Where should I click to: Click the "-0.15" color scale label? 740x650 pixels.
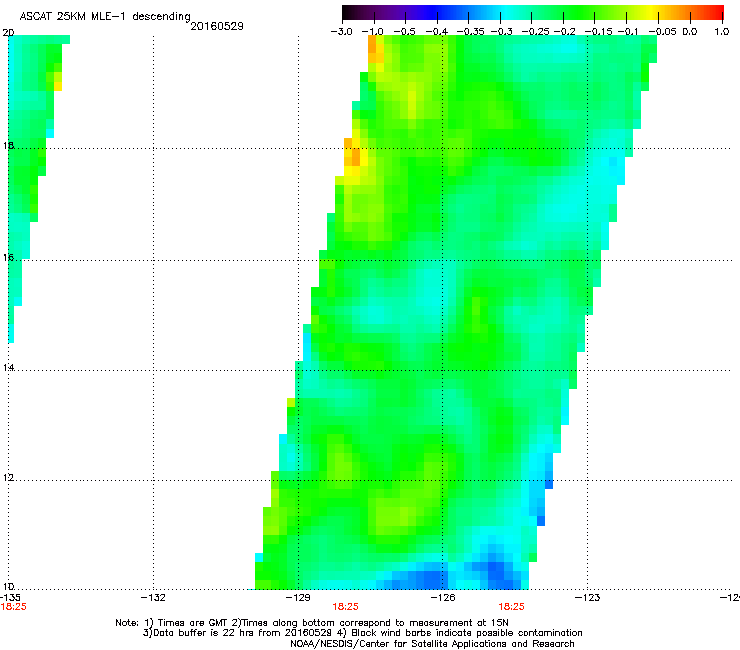pos(598,32)
